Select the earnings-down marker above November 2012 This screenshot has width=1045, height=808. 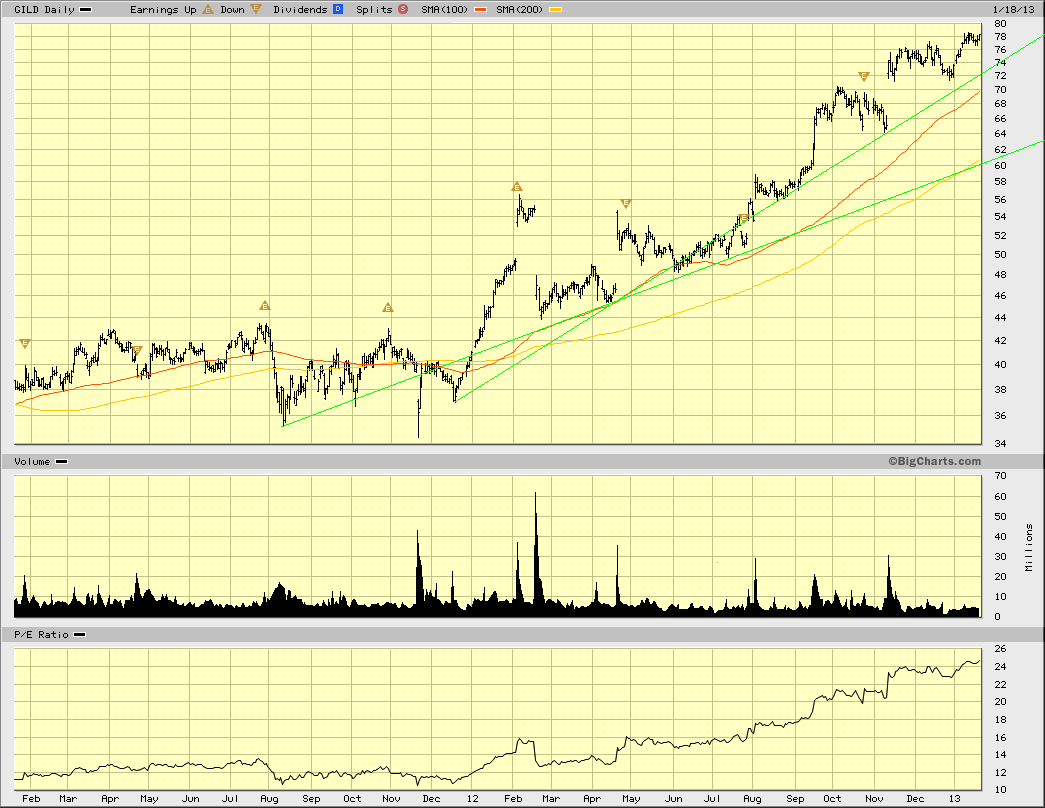click(864, 77)
